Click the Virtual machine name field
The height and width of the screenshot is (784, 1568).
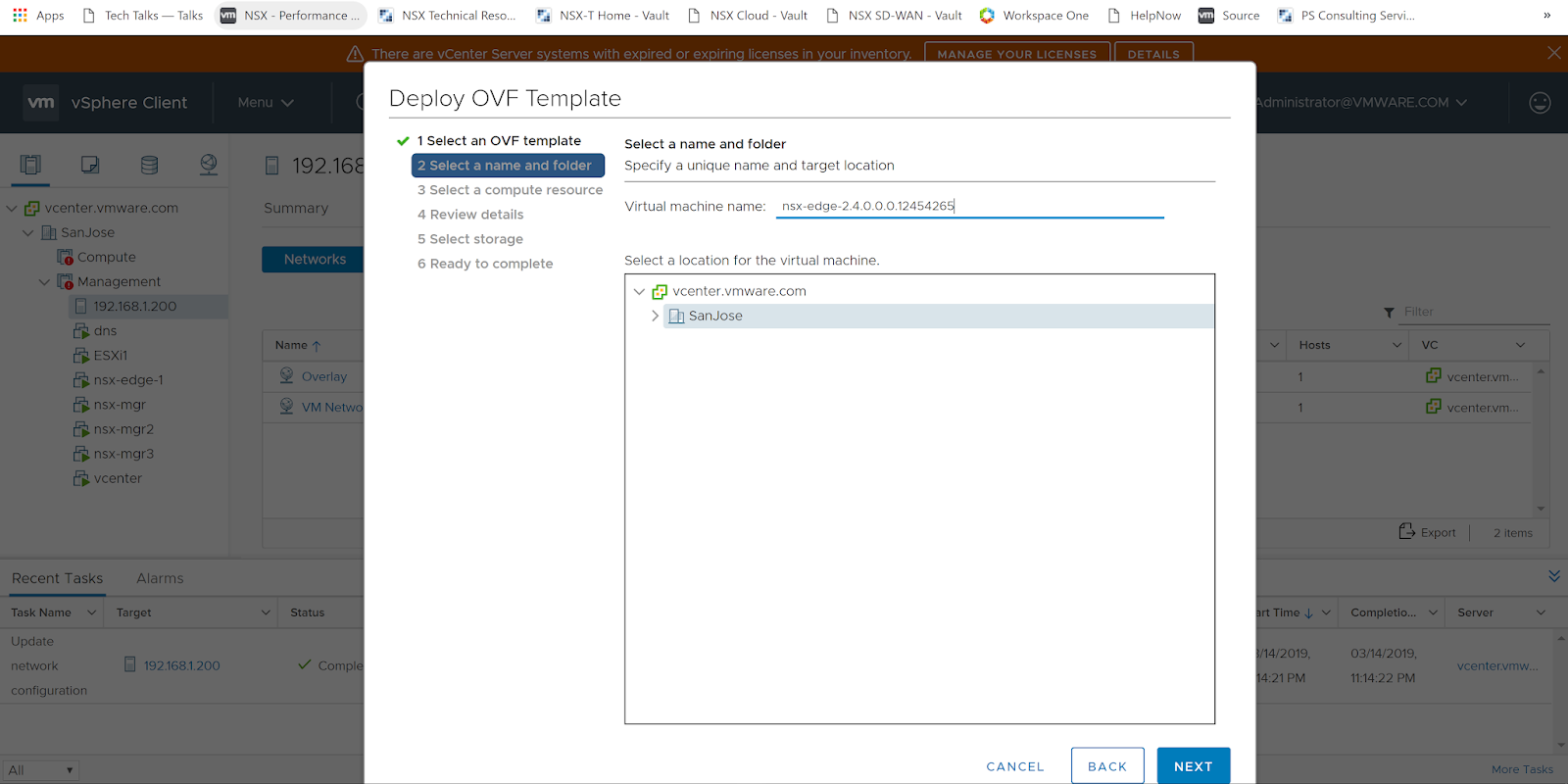968,206
